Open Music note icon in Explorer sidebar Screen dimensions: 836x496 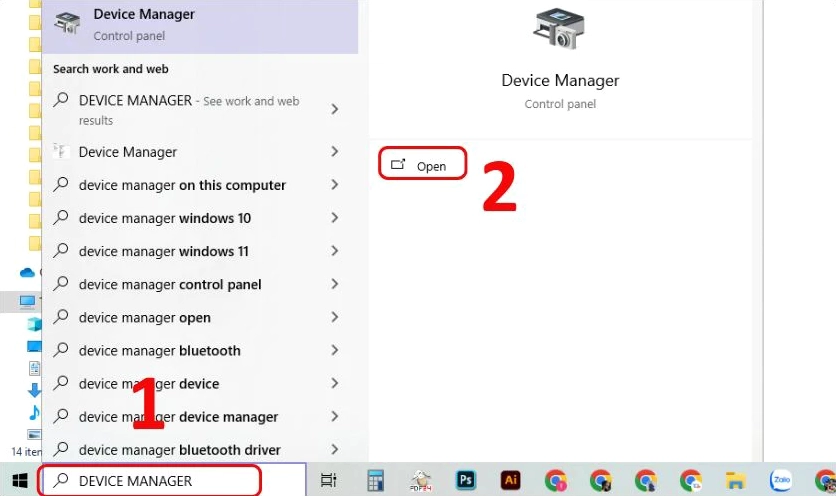pos(34,412)
